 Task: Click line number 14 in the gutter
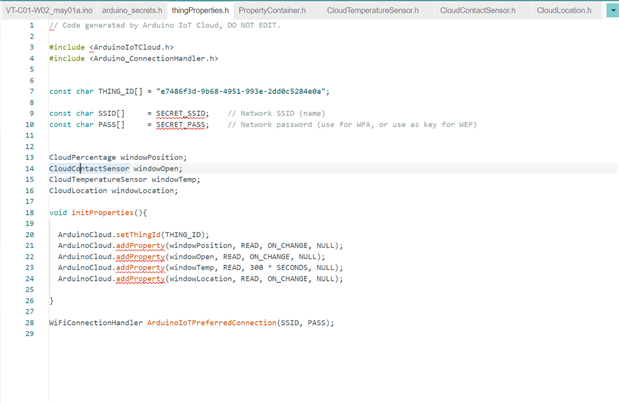click(x=29, y=169)
